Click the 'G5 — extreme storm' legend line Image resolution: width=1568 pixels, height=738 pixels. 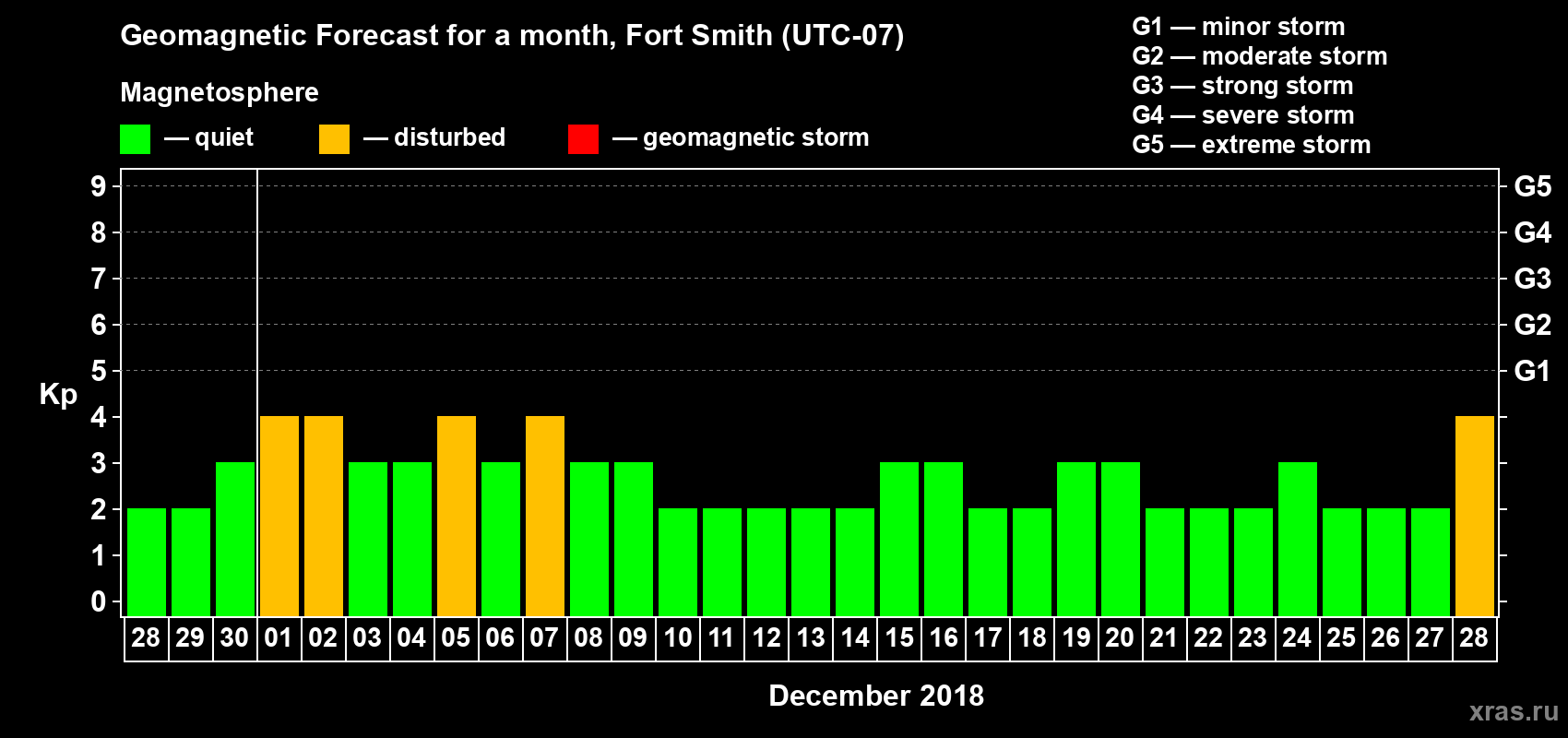pos(1252,145)
